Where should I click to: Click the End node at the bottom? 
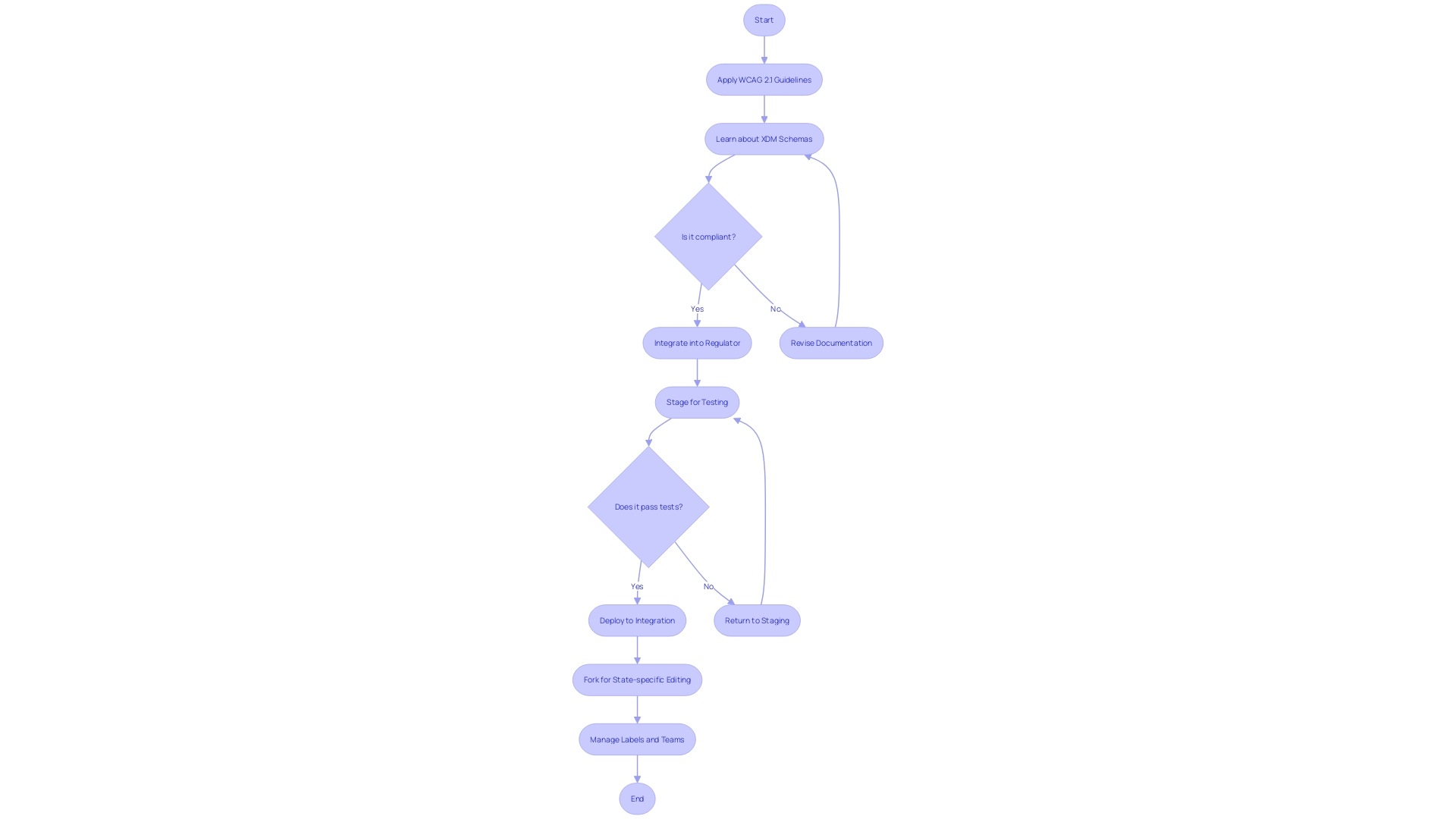(636, 799)
